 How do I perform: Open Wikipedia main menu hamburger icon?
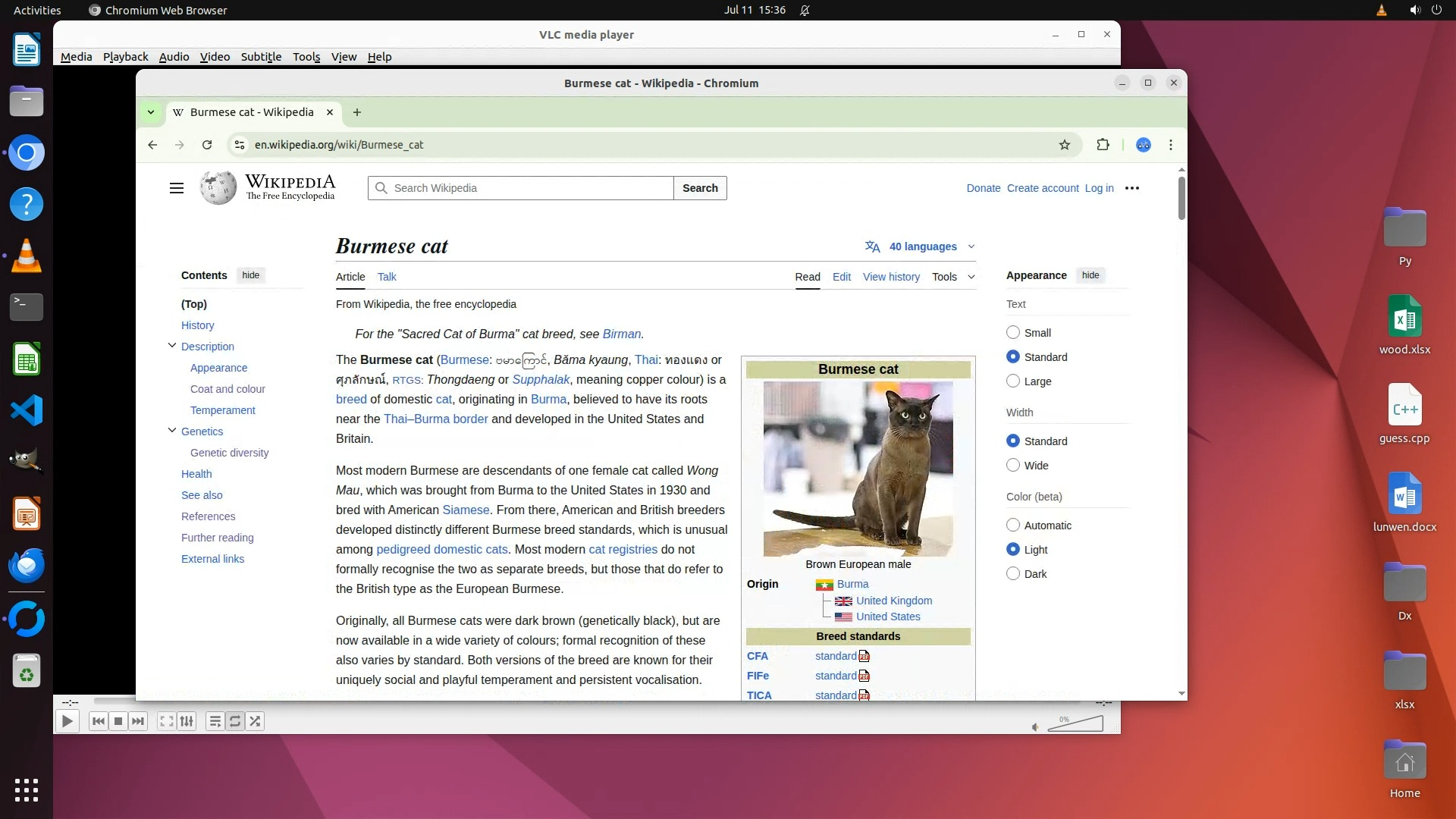coord(177,188)
